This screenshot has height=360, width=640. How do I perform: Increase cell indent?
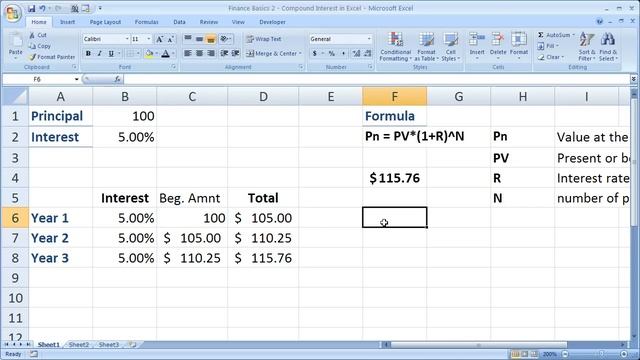(x=236, y=53)
